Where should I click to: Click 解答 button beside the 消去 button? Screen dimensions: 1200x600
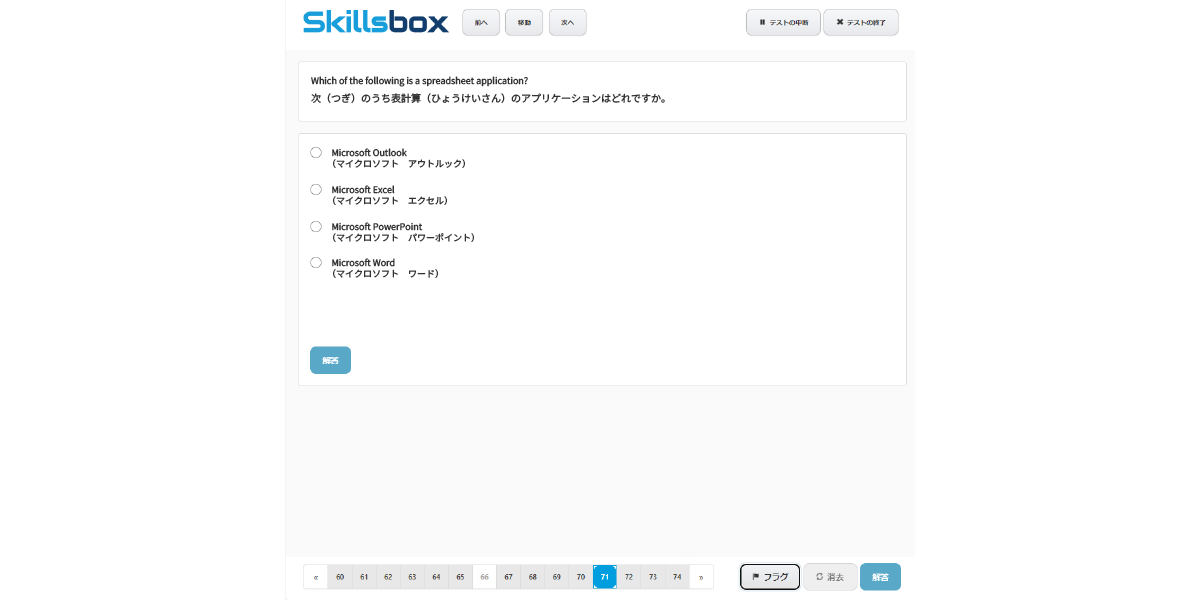pyautogui.click(x=880, y=577)
